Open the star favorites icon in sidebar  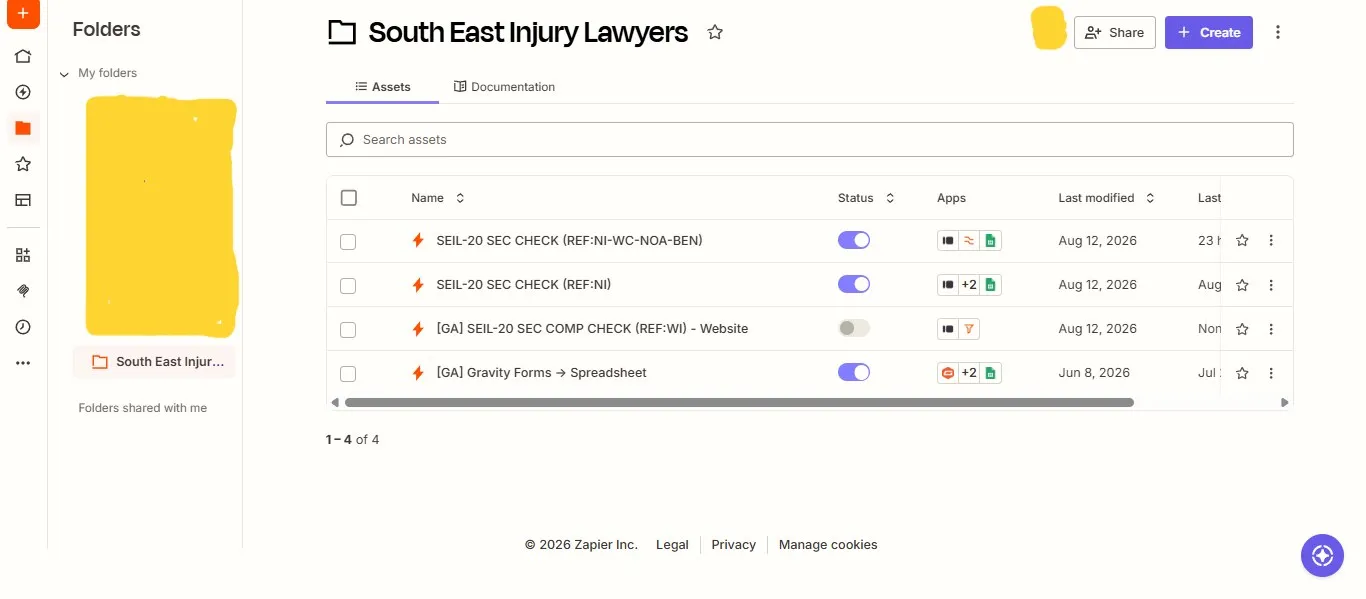point(23,164)
